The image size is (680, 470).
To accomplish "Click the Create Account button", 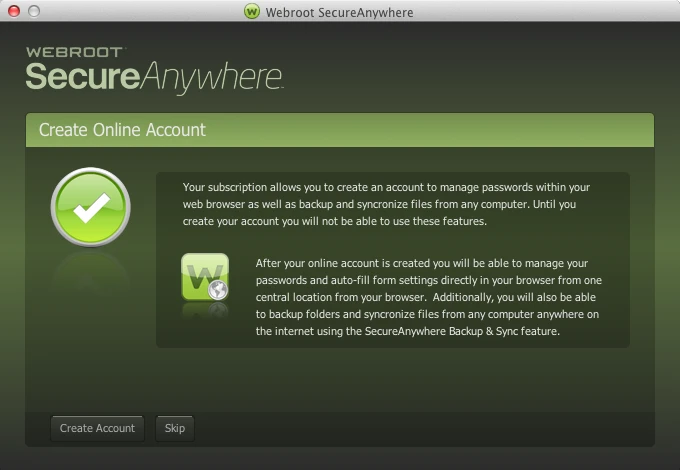I will 97,428.
